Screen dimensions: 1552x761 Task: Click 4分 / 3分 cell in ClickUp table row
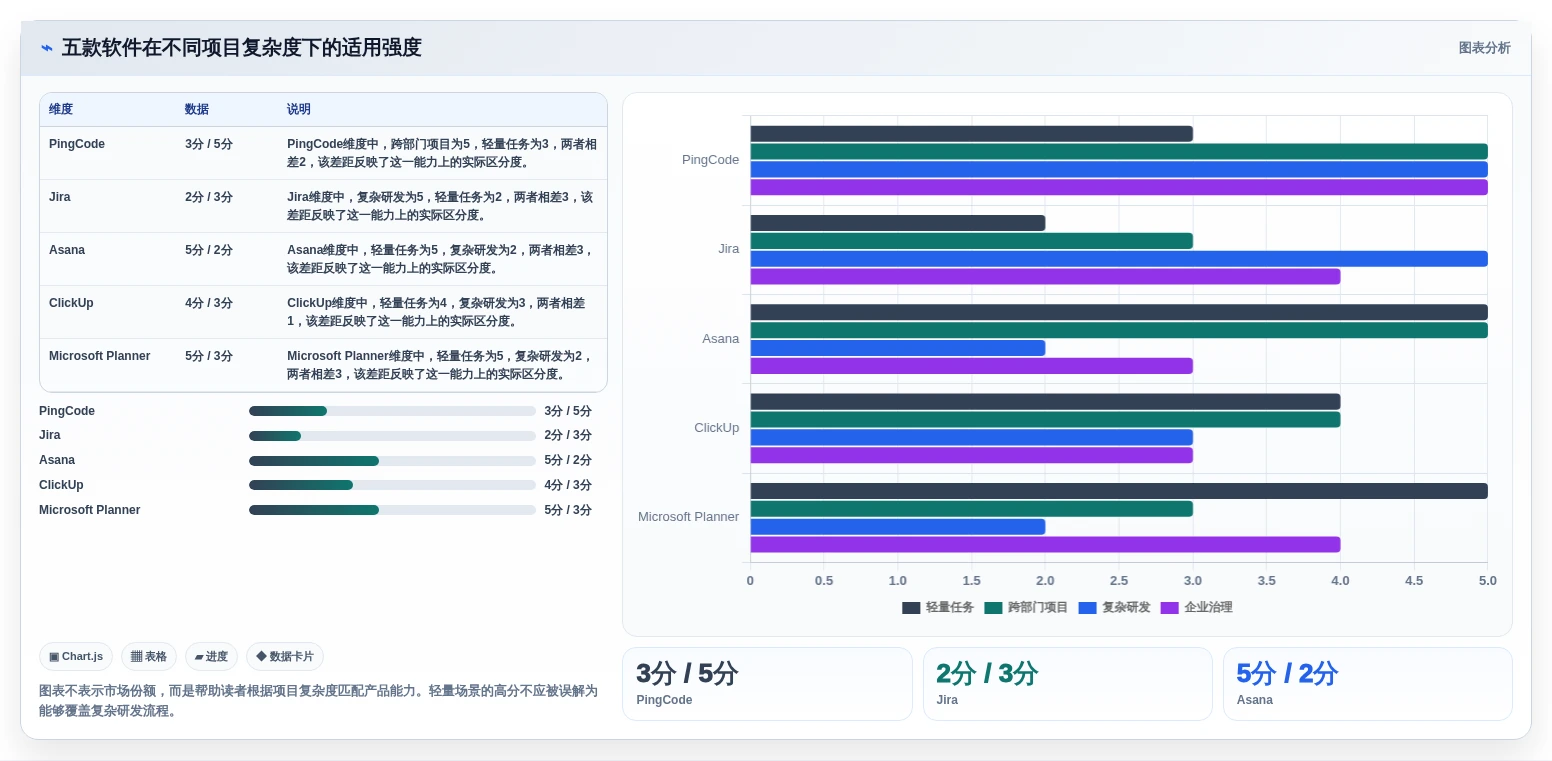tap(209, 303)
